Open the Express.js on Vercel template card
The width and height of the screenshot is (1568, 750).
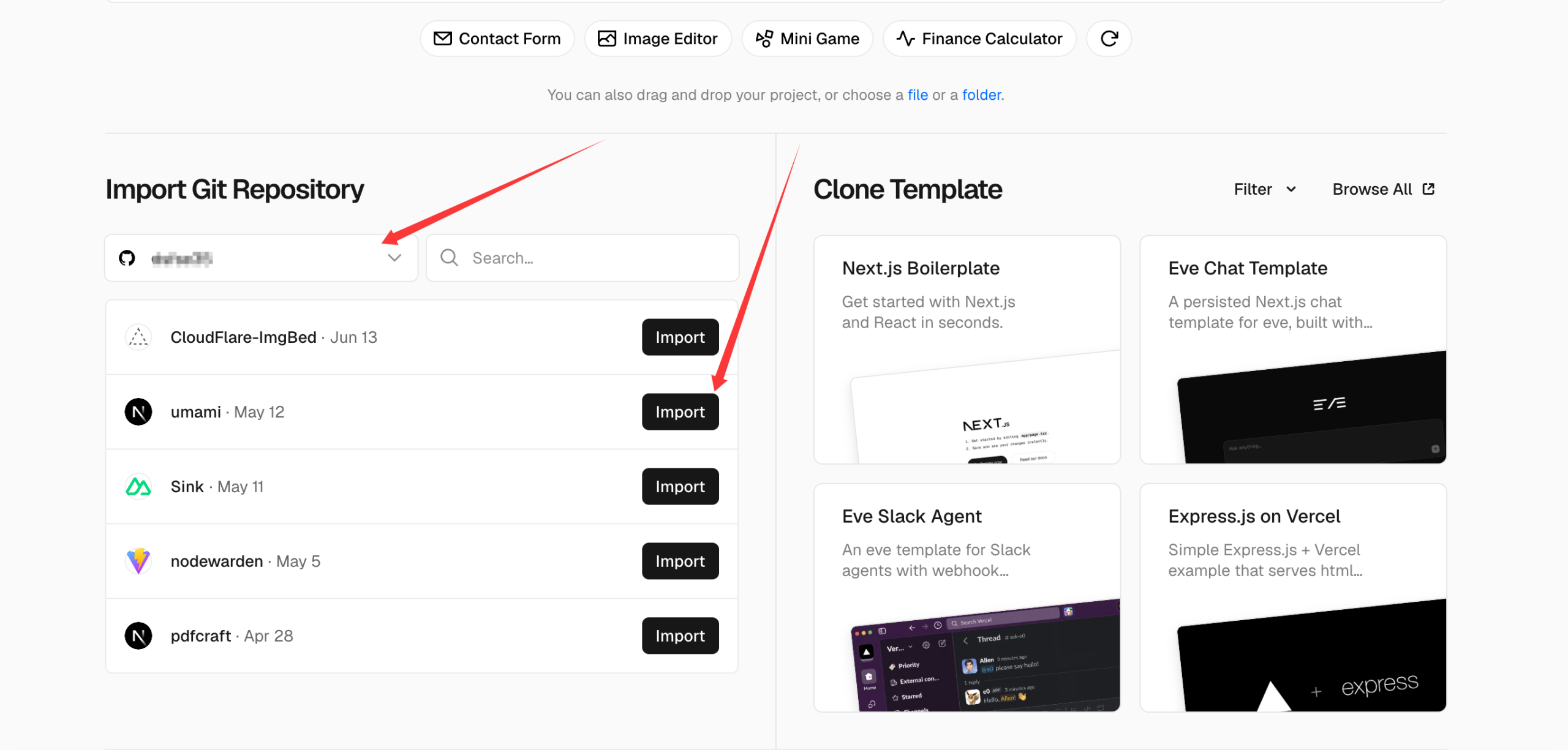1293,598
